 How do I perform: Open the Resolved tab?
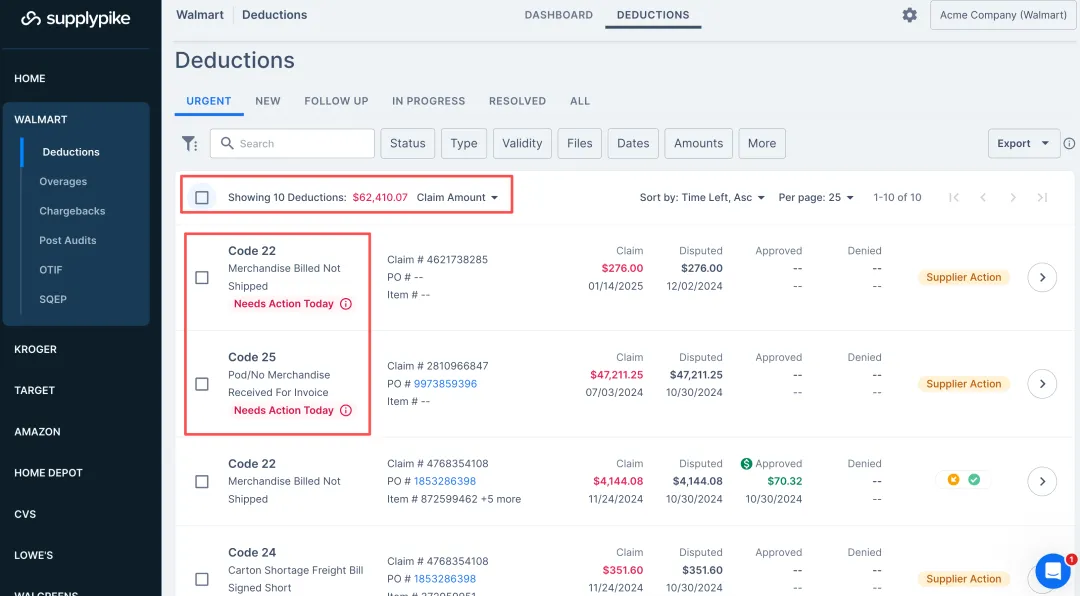pos(517,101)
